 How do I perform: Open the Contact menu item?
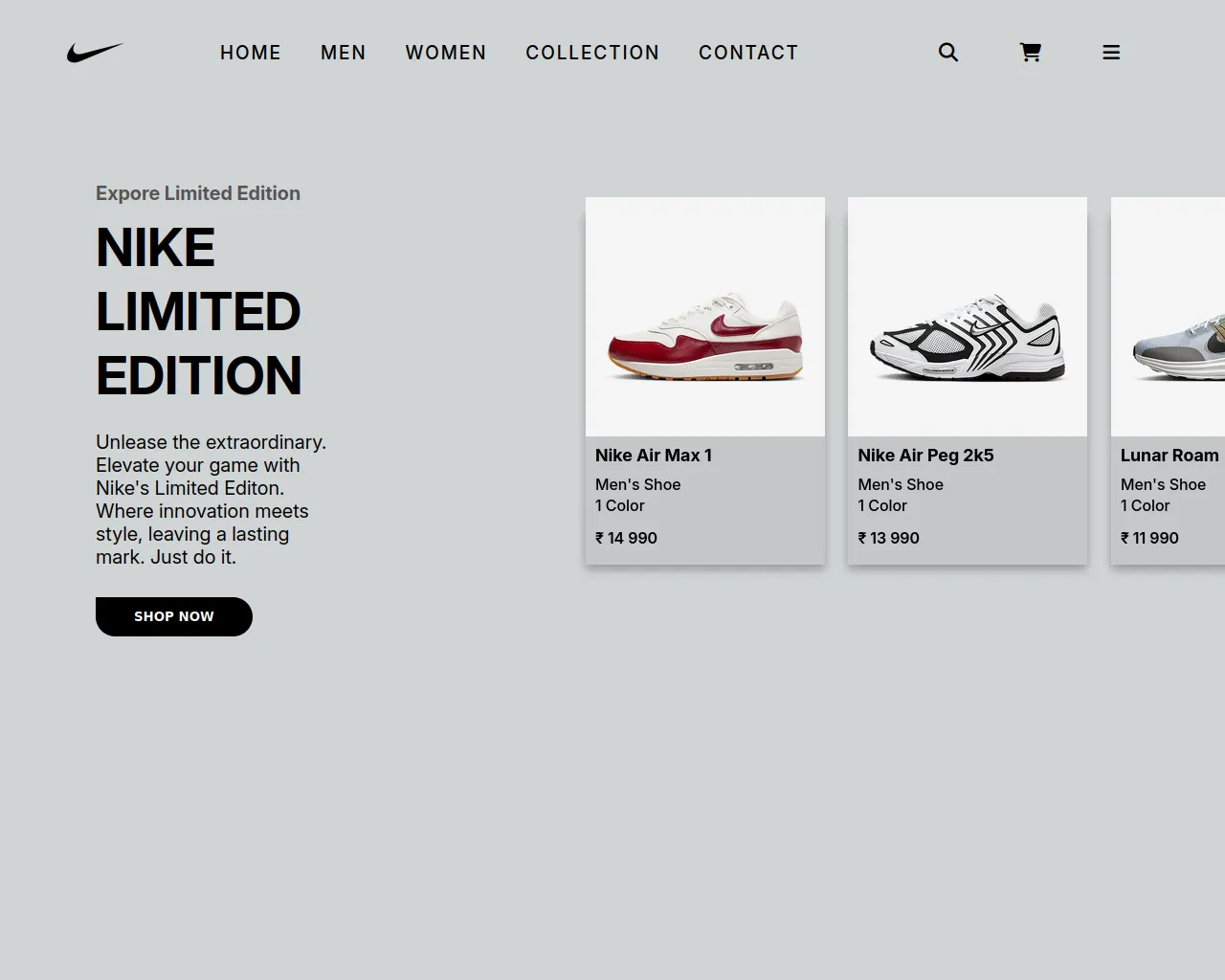(x=748, y=53)
